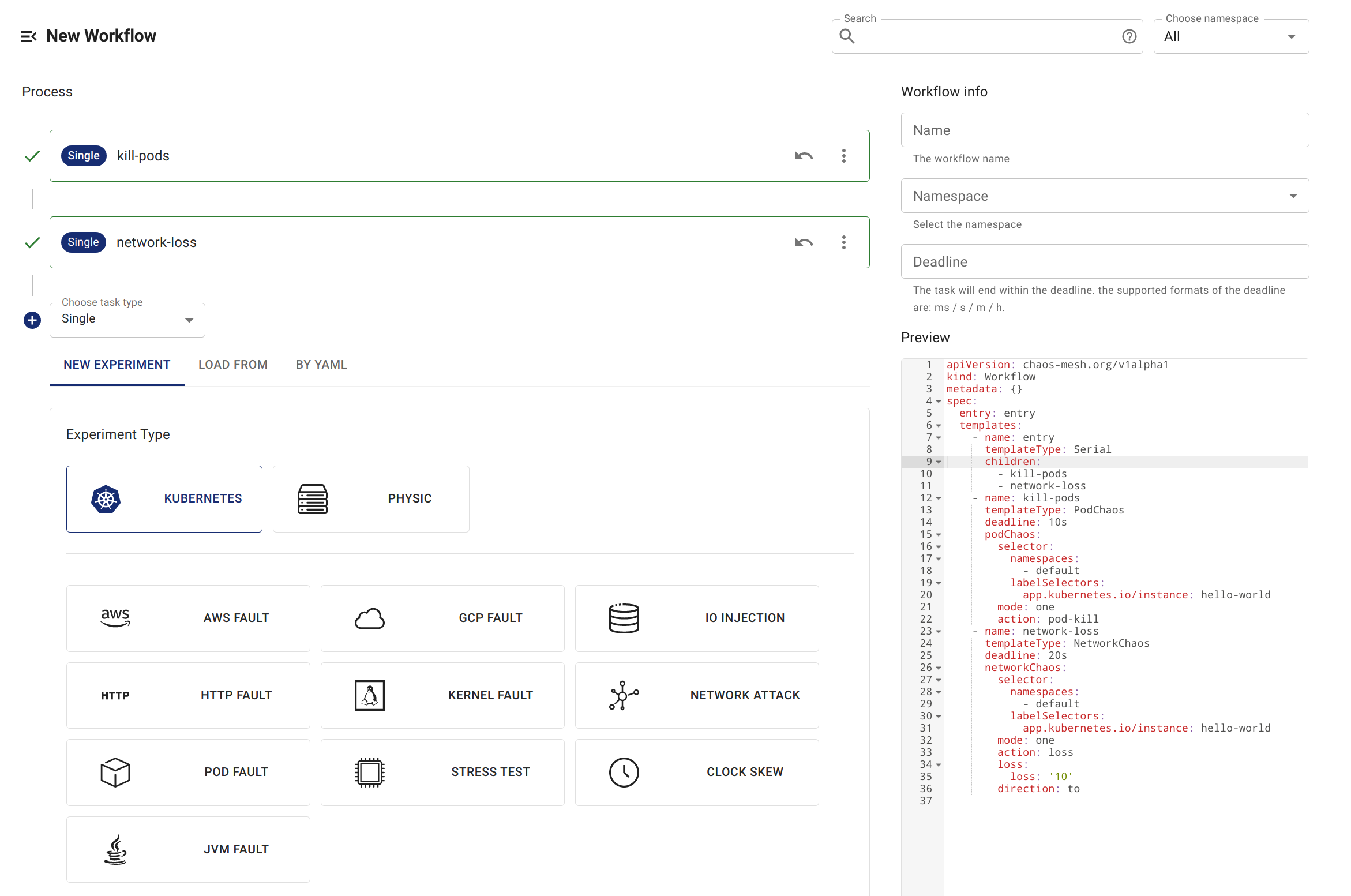Screen dimensions: 1351x896
Task: Open the search help tooltip
Action: point(1128,36)
